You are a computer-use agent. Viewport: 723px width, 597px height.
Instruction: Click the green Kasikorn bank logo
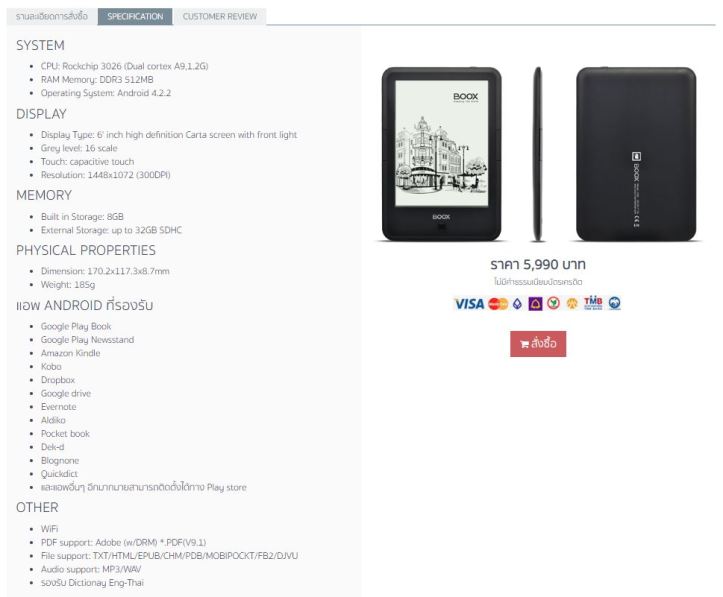(x=553, y=303)
